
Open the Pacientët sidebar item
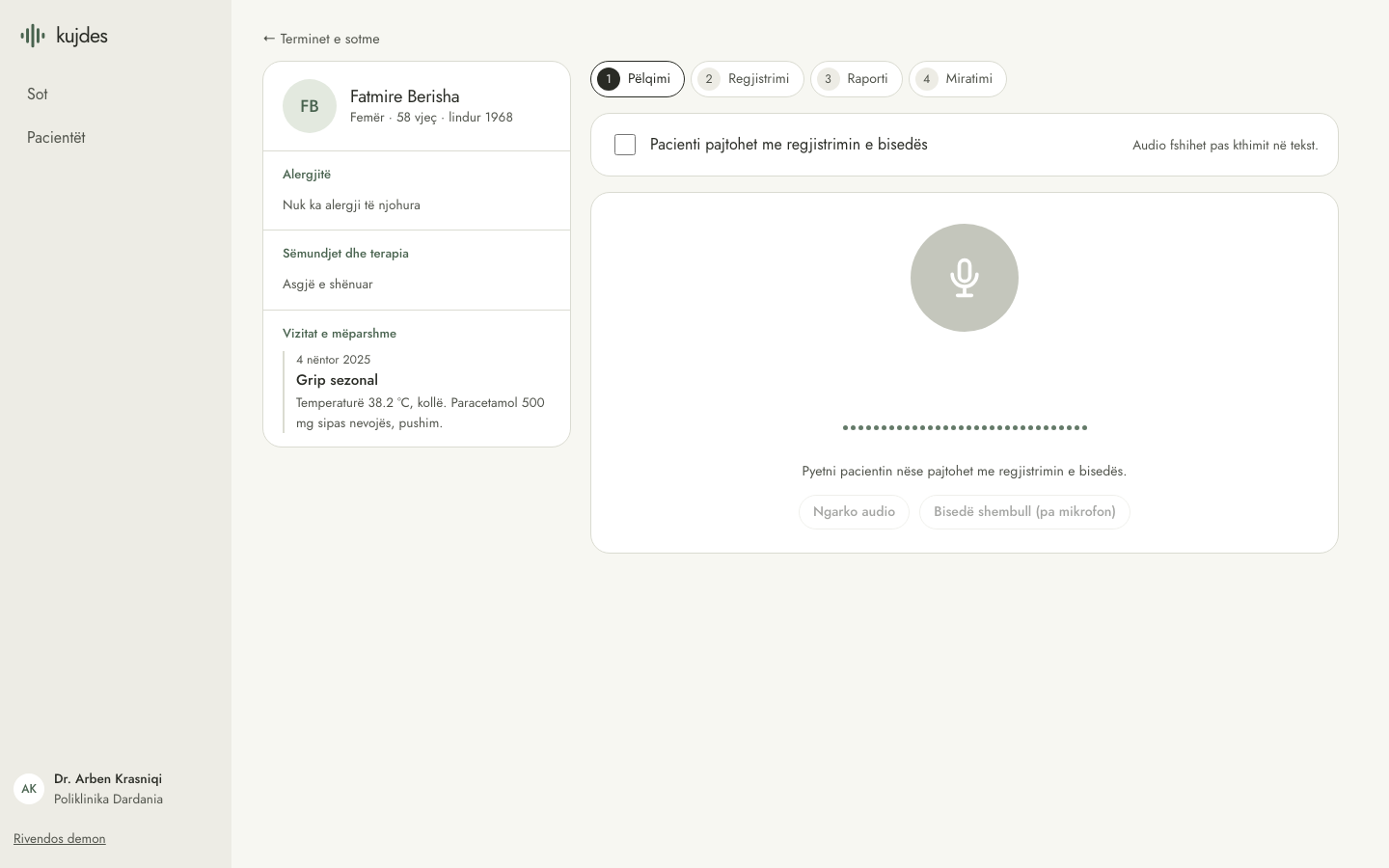click(116, 137)
